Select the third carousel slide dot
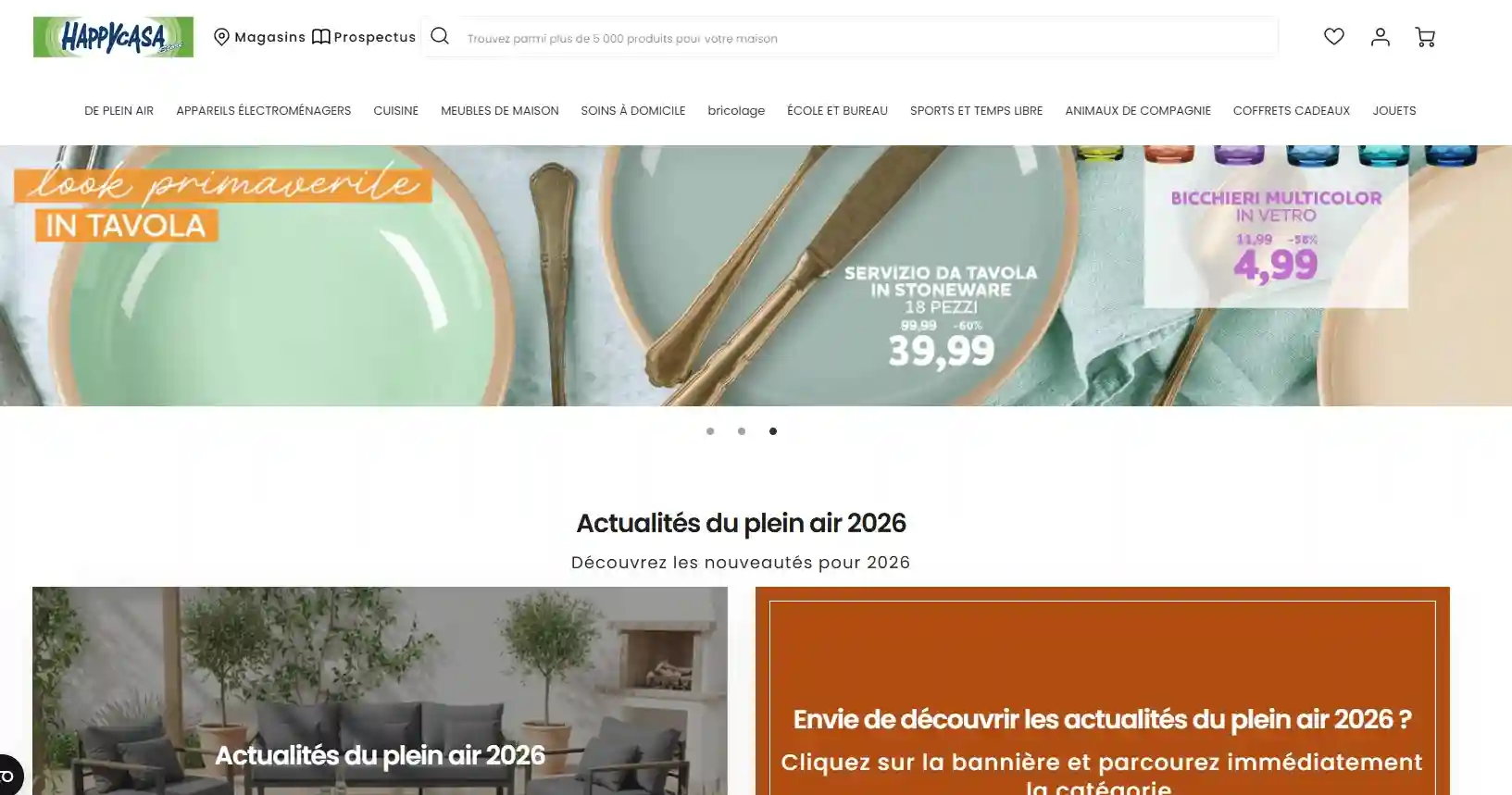 tap(773, 431)
